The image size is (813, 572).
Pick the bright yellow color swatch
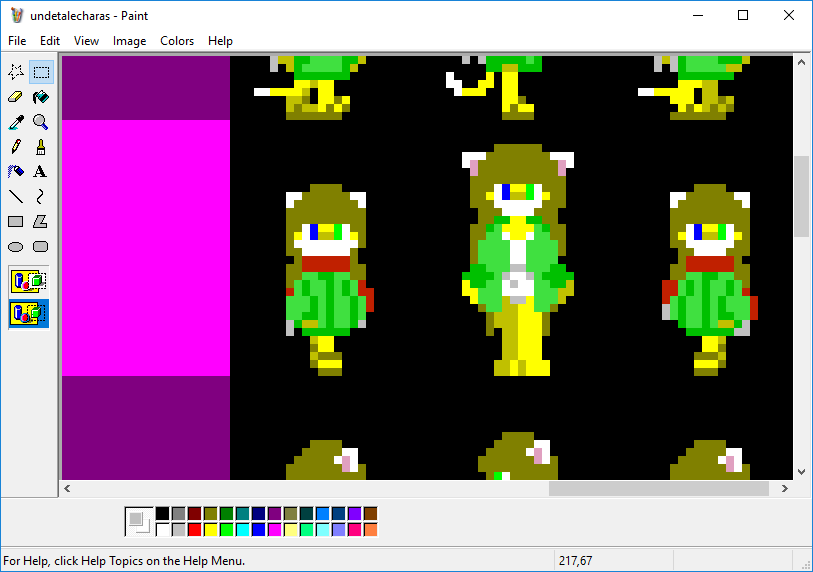[x=211, y=529]
